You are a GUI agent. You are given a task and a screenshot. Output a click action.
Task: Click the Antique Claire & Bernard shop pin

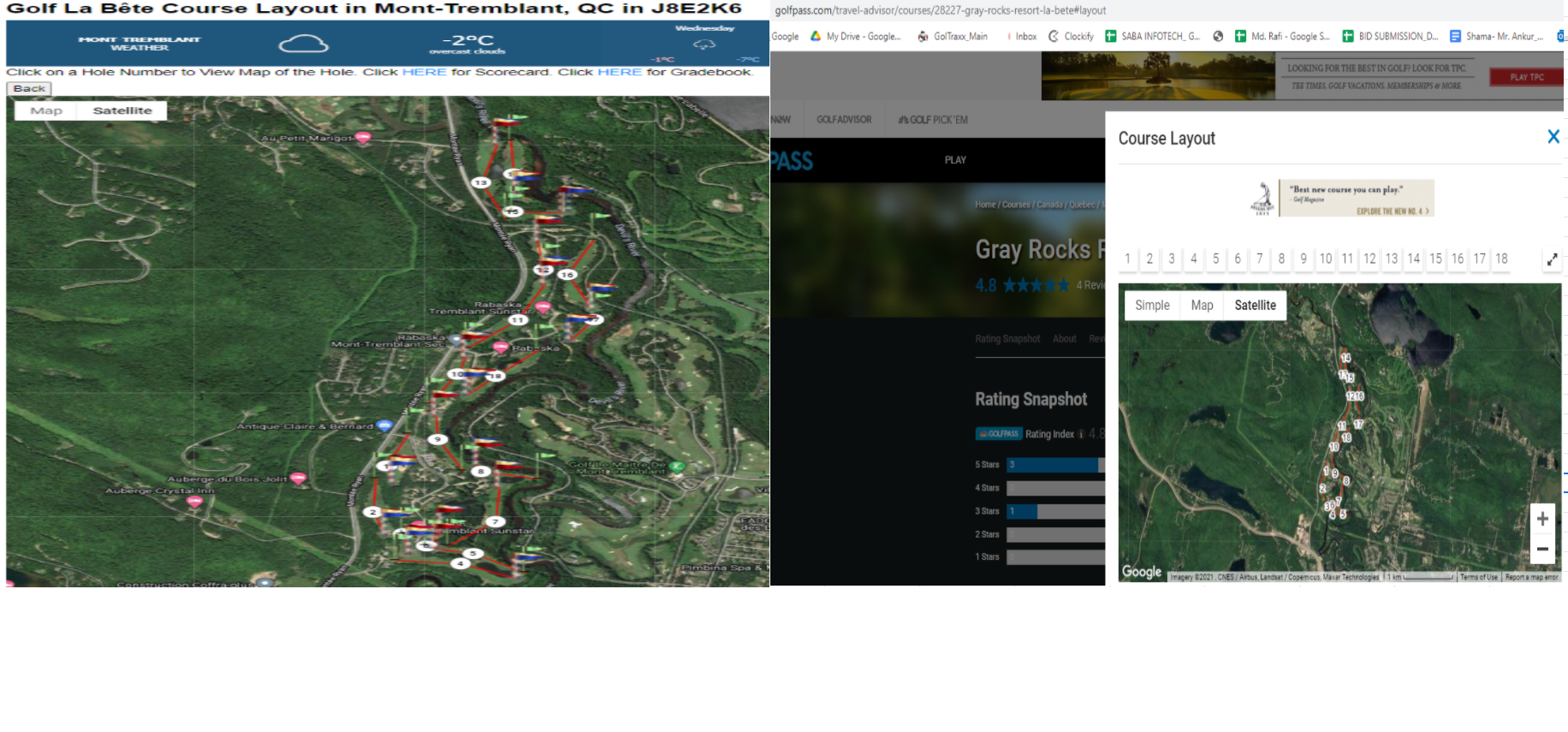[384, 426]
